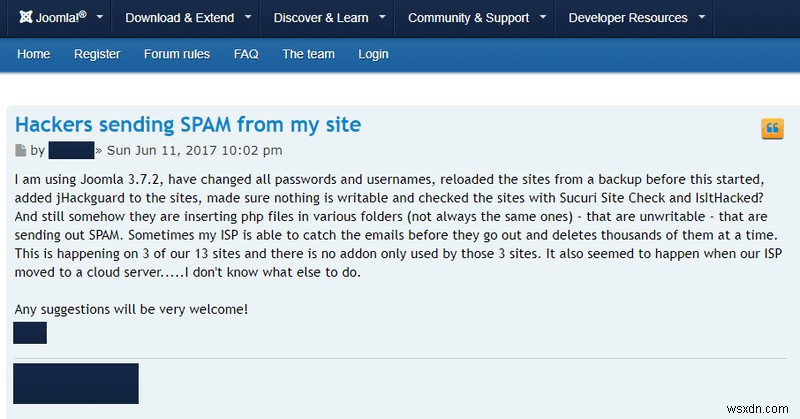Open the Community & Support menu
This screenshot has height=419, width=800.
click(468, 18)
